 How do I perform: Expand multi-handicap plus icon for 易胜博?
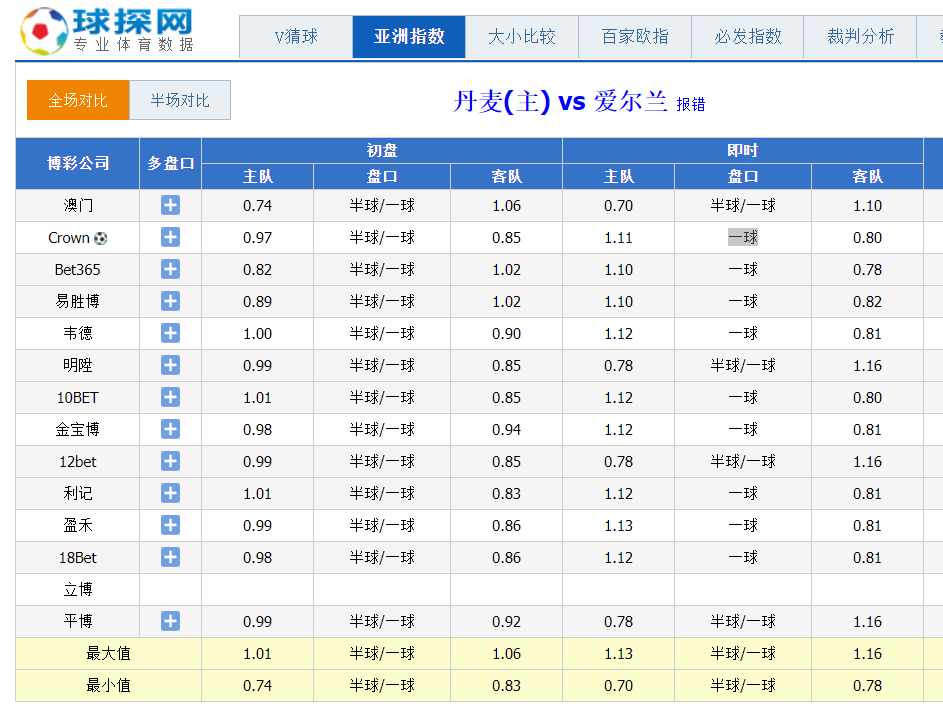tap(170, 301)
